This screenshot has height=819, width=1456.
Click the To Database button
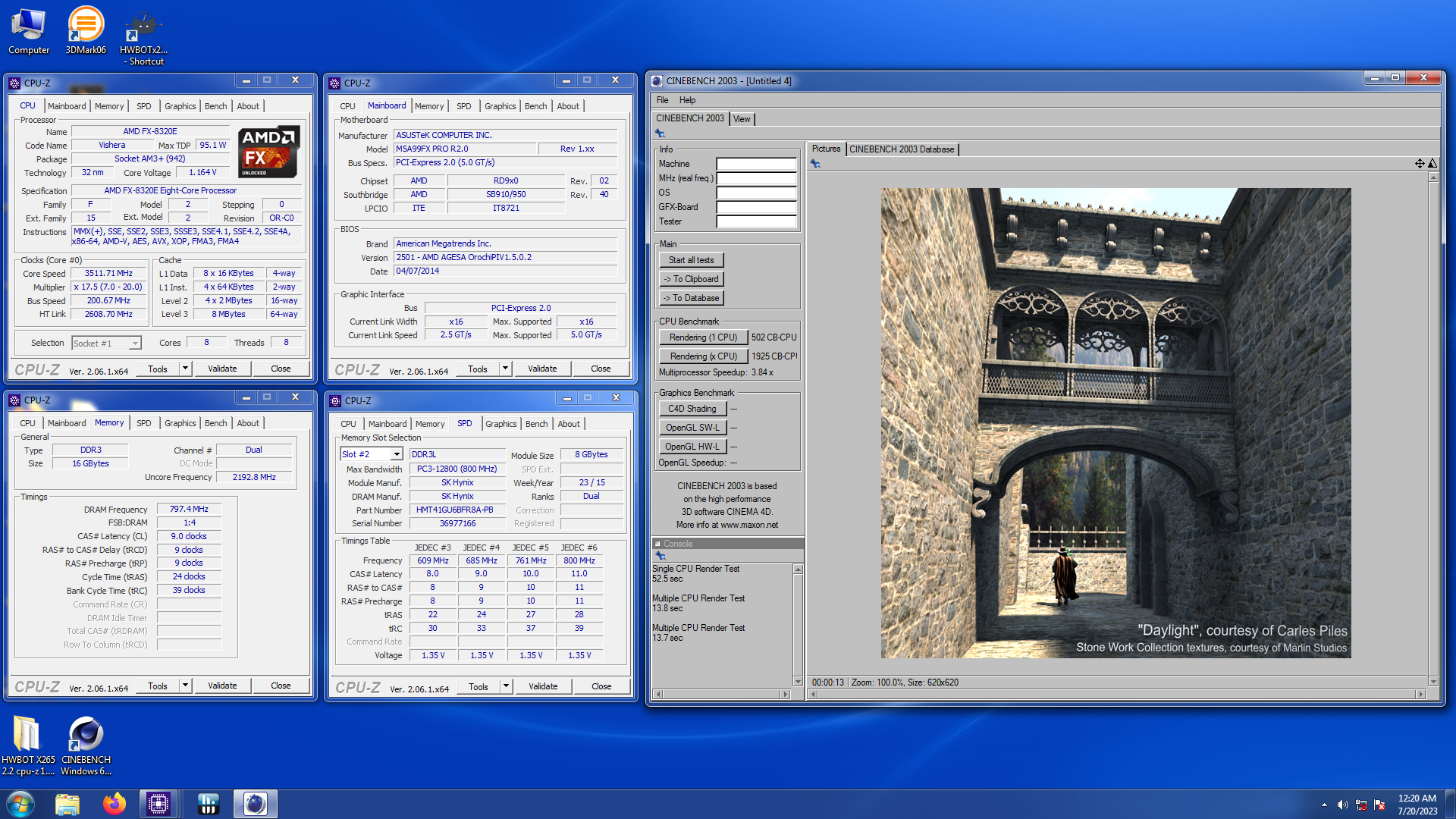pos(691,298)
